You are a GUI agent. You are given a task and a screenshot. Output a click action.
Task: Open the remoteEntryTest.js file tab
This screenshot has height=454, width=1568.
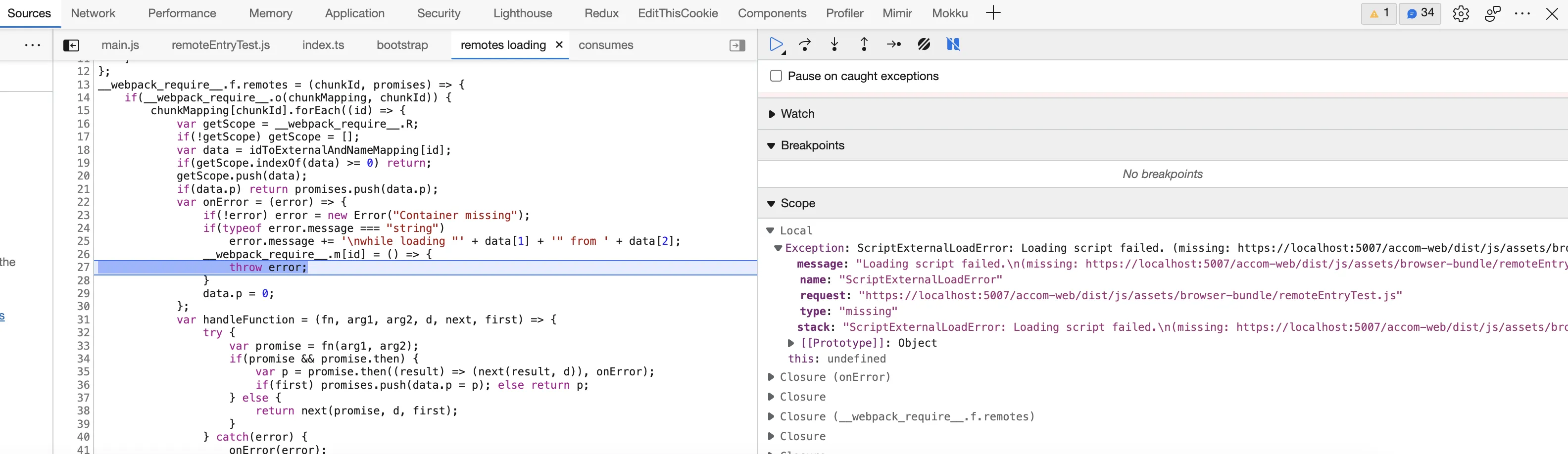(x=220, y=45)
